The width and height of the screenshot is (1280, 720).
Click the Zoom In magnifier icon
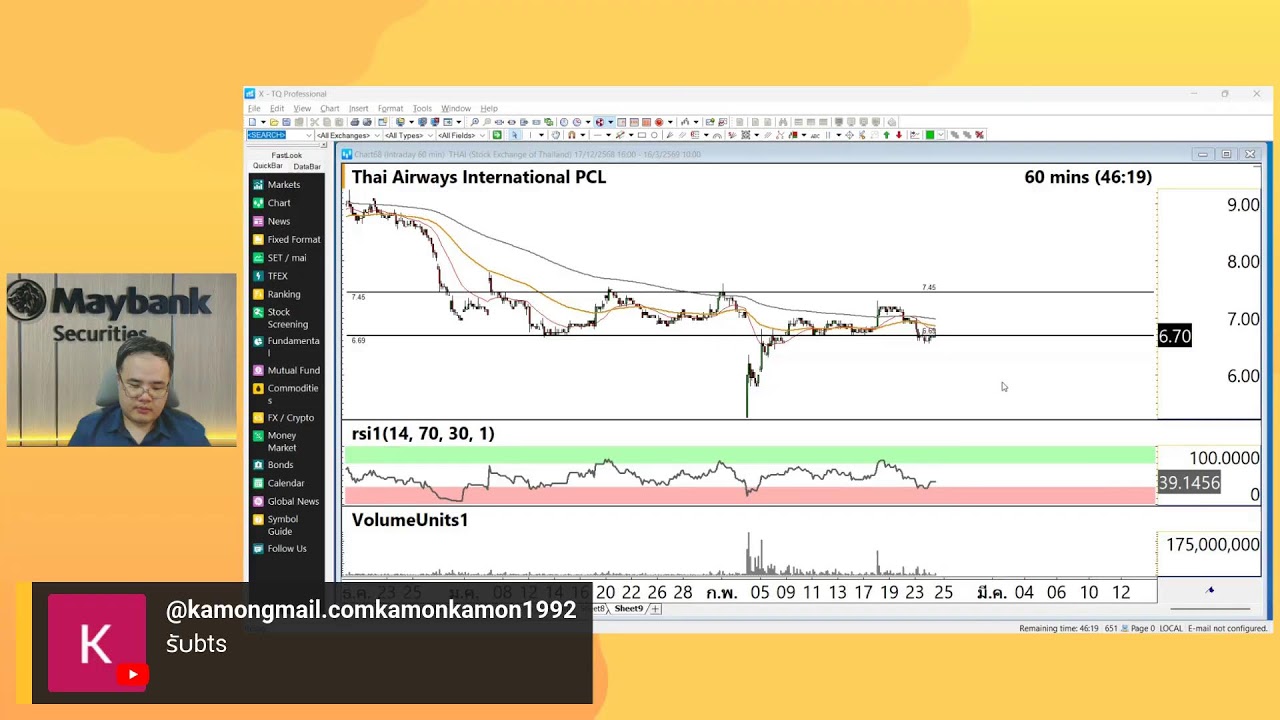[x=475, y=122]
